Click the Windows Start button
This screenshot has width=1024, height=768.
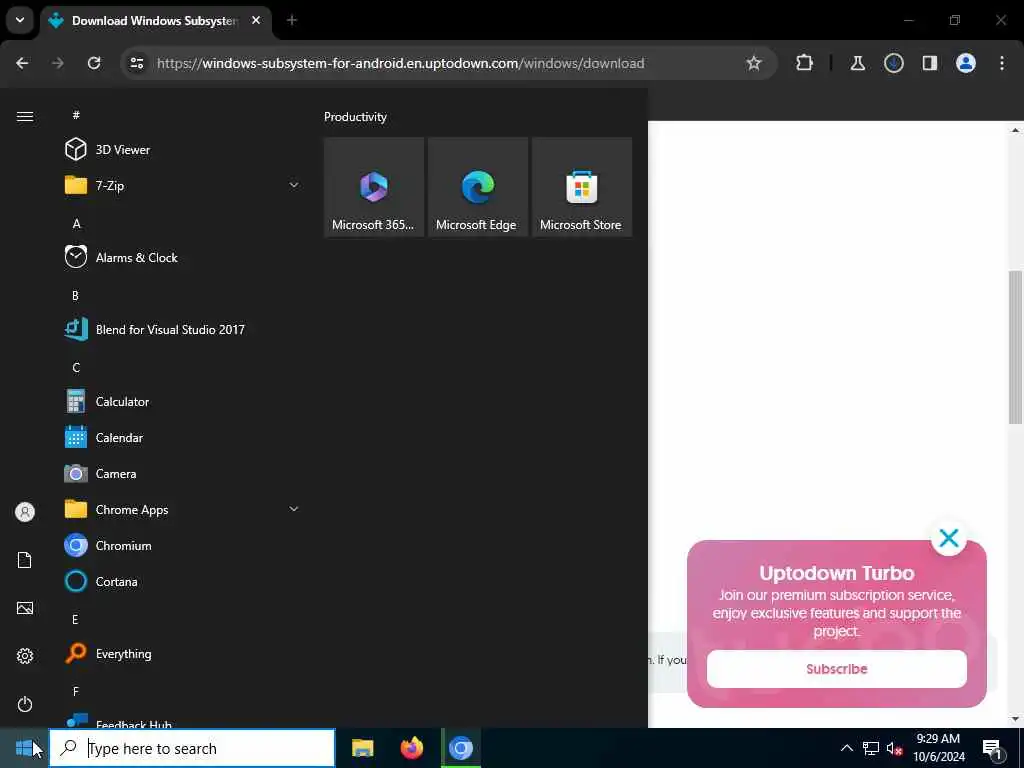(24, 748)
